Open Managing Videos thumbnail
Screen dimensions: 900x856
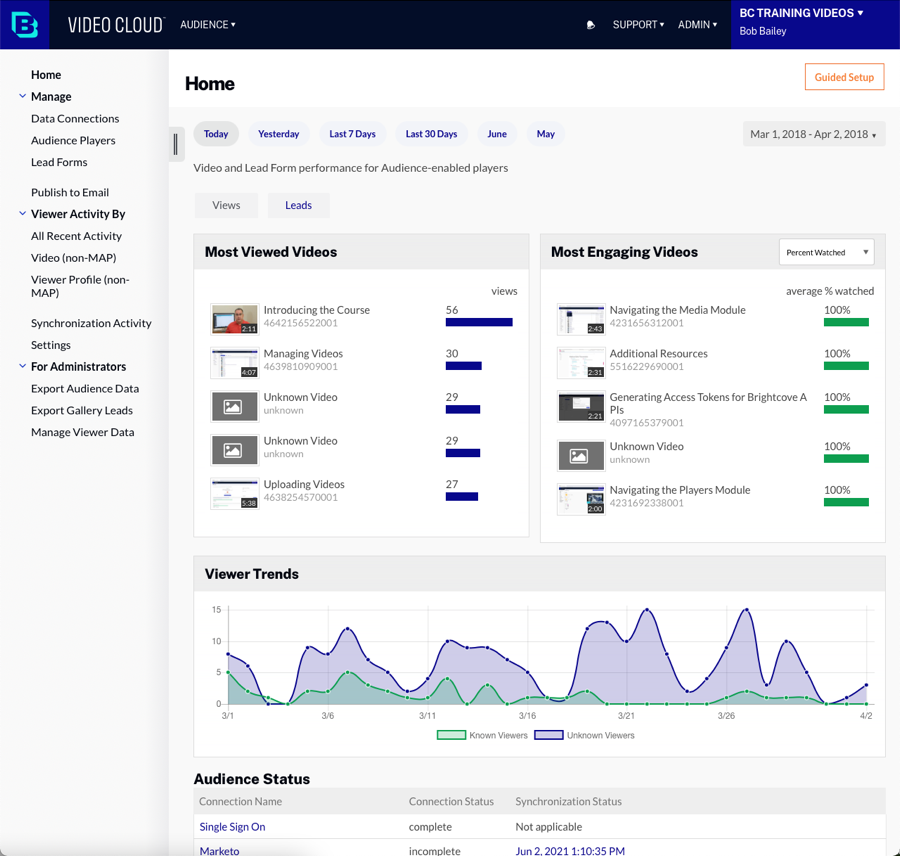coord(234,363)
